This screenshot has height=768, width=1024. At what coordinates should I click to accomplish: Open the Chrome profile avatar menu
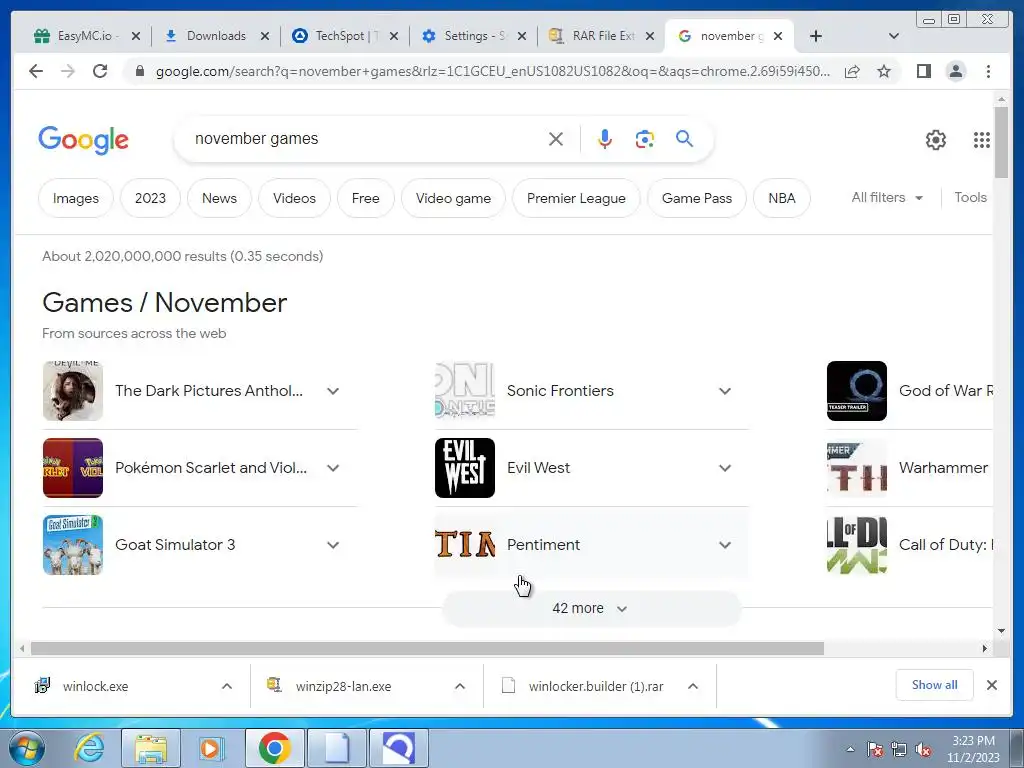click(955, 71)
